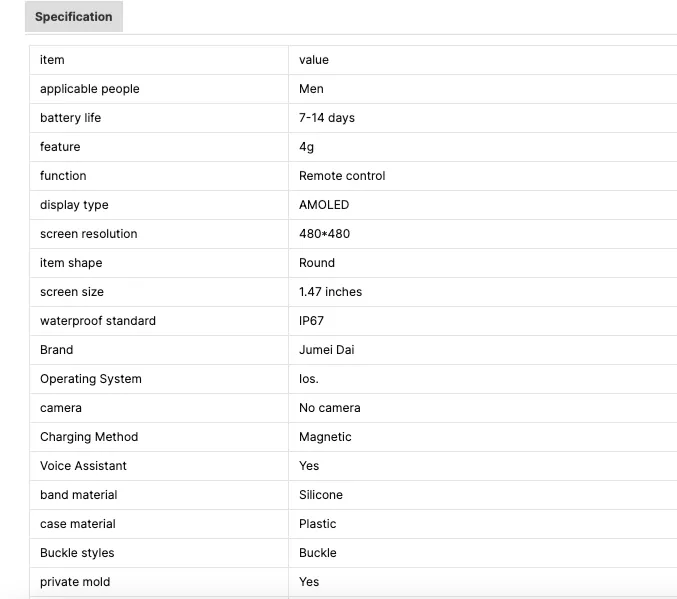Image resolution: width=677 pixels, height=599 pixels.
Task: Click the 'Operating System' row label
Action: click(91, 379)
